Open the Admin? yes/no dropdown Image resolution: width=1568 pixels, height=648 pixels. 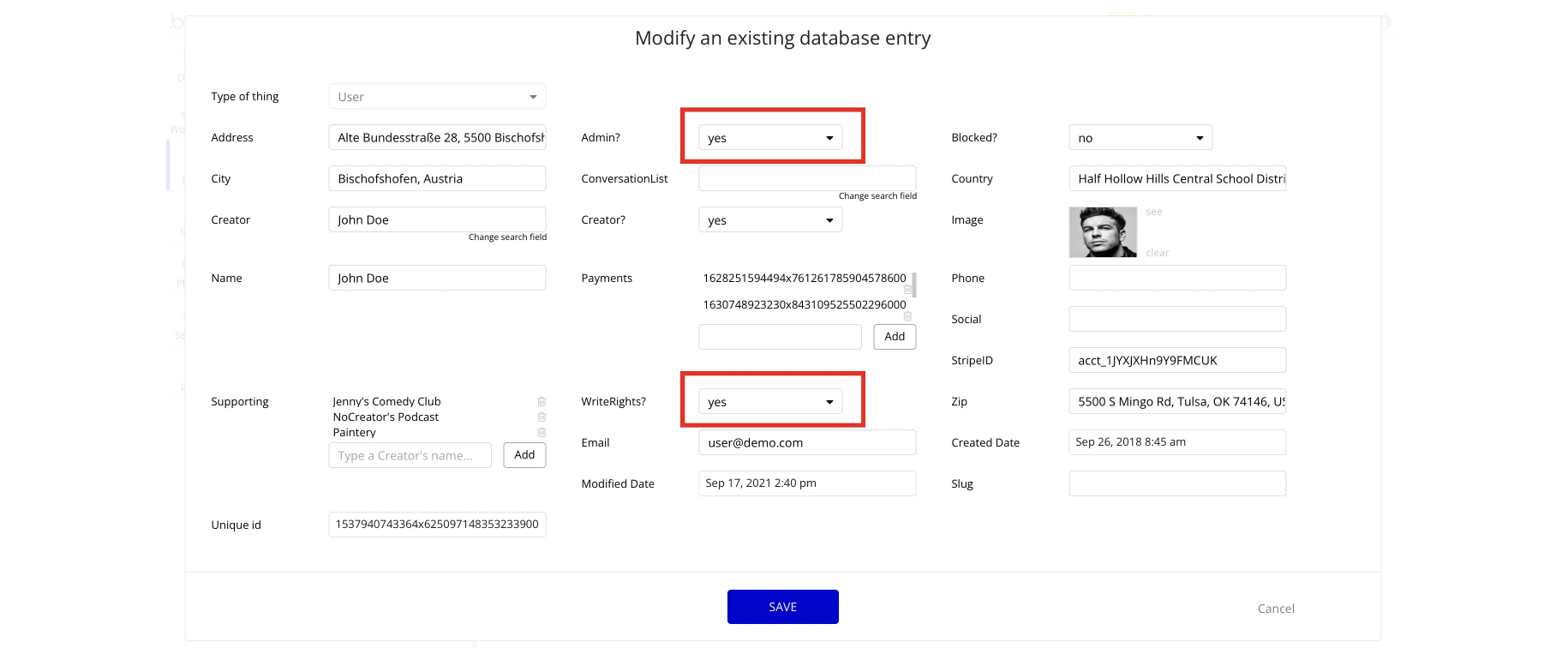[x=769, y=138]
